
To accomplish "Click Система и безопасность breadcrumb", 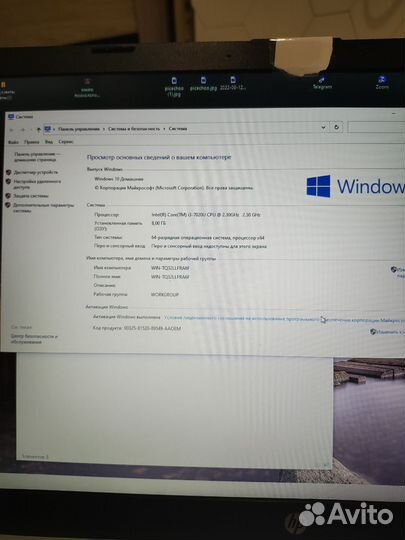I will (134, 129).
